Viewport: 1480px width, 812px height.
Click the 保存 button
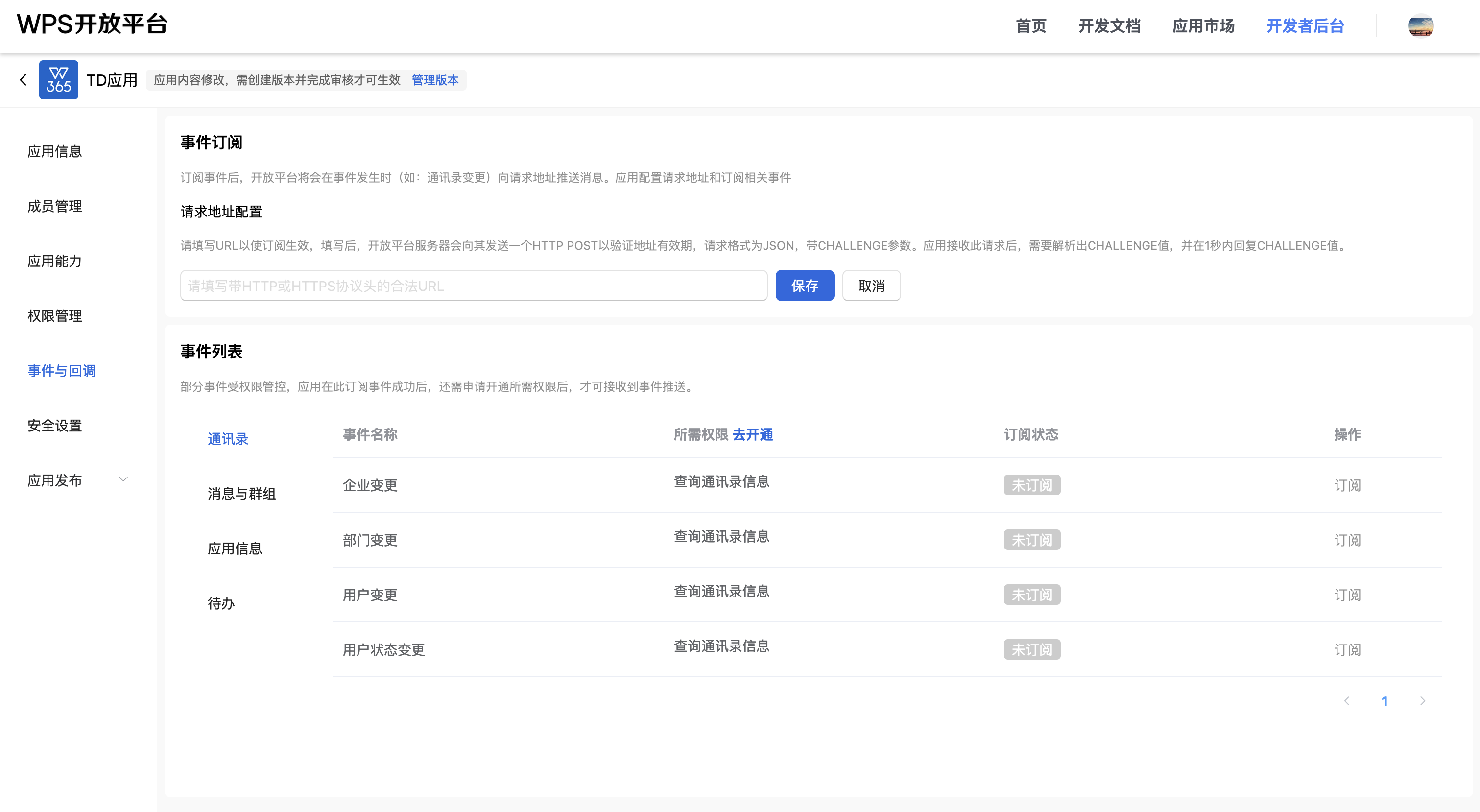[804, 286]
